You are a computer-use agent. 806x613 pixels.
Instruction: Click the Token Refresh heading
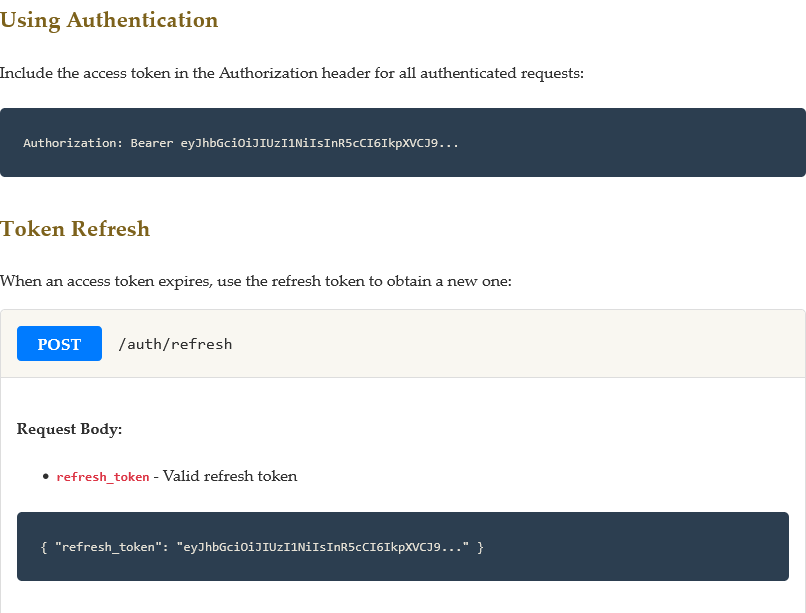point(75,229)
